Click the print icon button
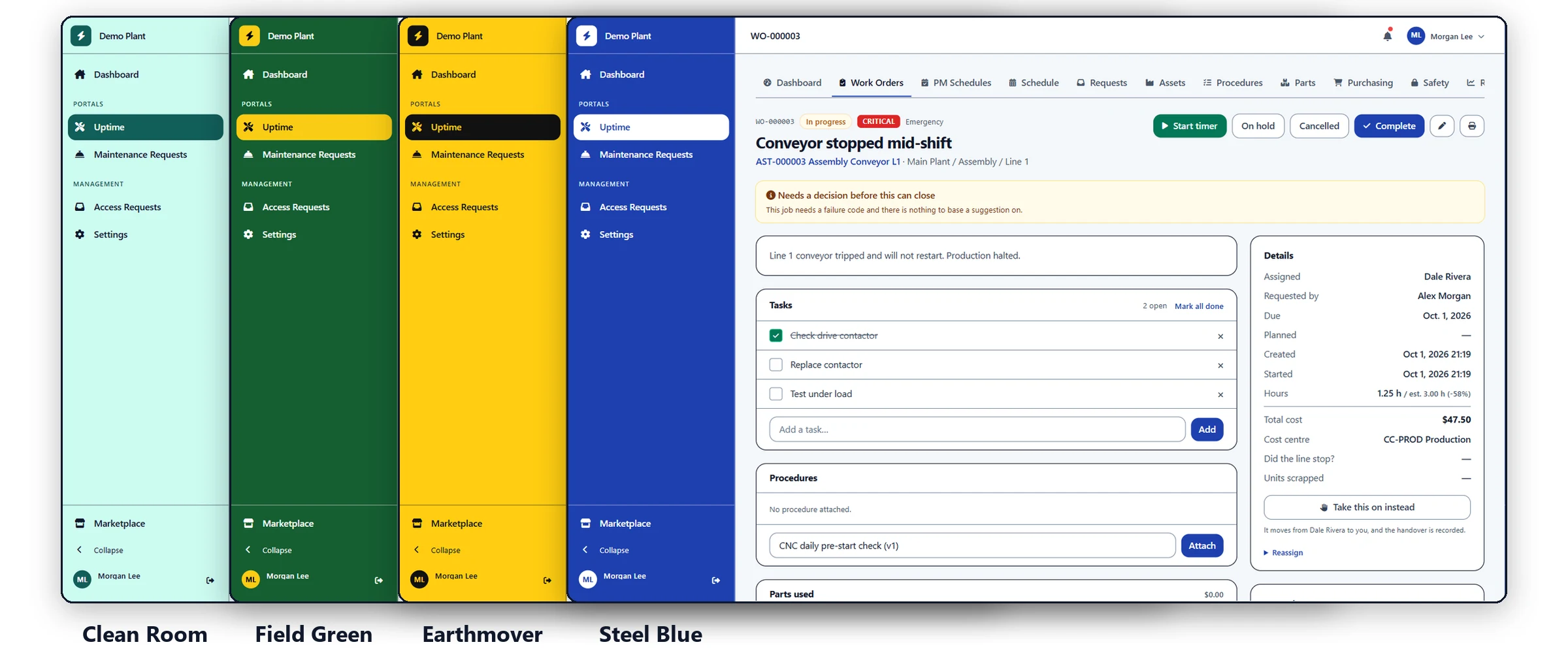Screen dimensions: 1568x653 point(1472,126)
